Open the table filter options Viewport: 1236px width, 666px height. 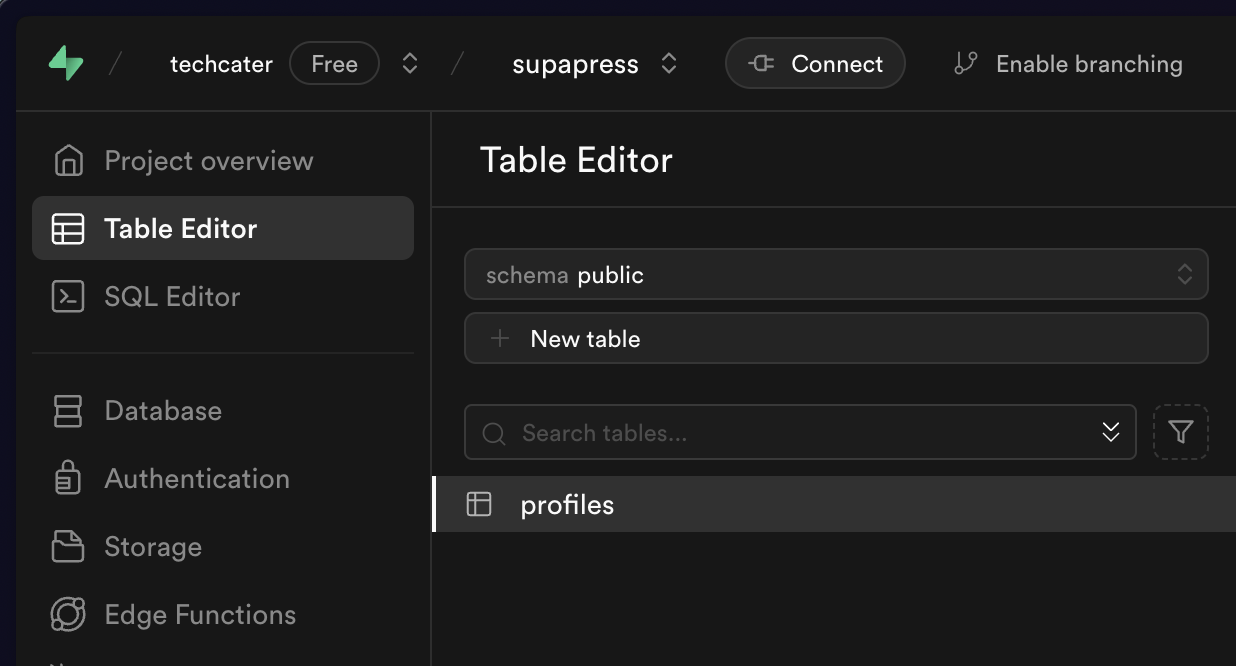click(1181, 432)
